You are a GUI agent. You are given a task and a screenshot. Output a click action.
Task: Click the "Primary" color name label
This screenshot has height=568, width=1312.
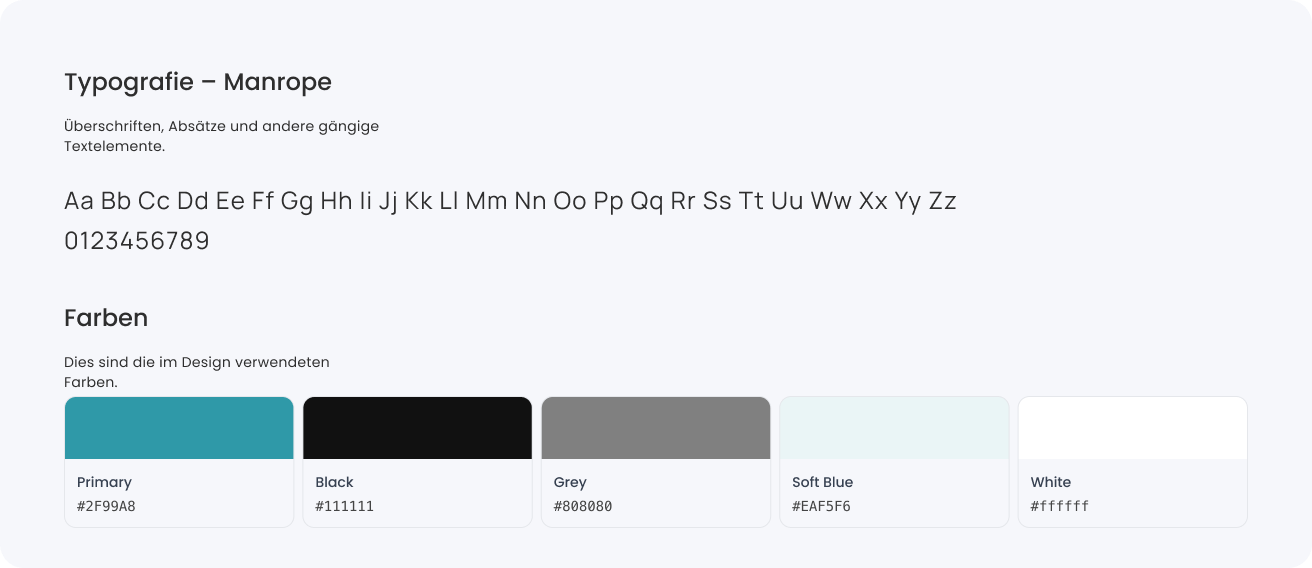(x=104, y=482)
